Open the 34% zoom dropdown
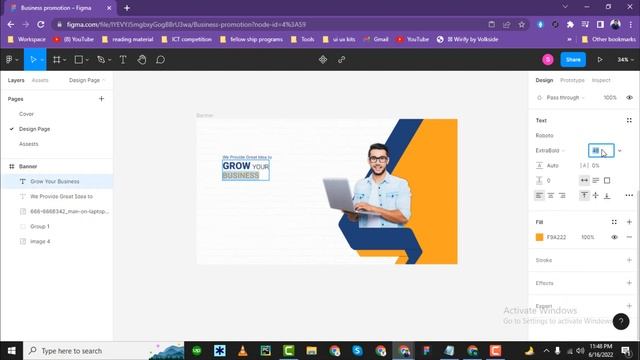The width and height of the screenshot is (640, 360). (625, 60)
